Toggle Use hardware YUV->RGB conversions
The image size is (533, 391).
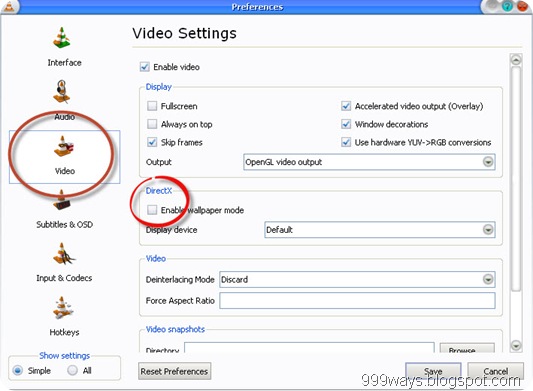(346, 142)
